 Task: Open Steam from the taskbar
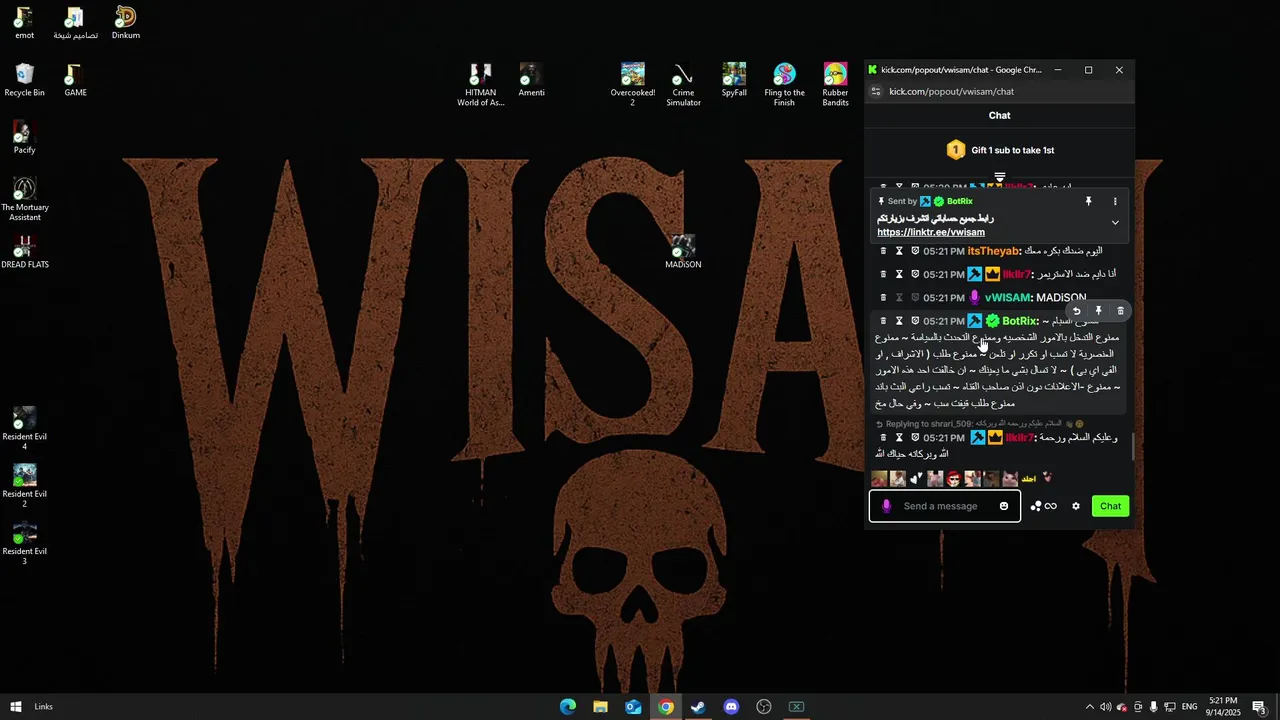(x=698, y=707)
